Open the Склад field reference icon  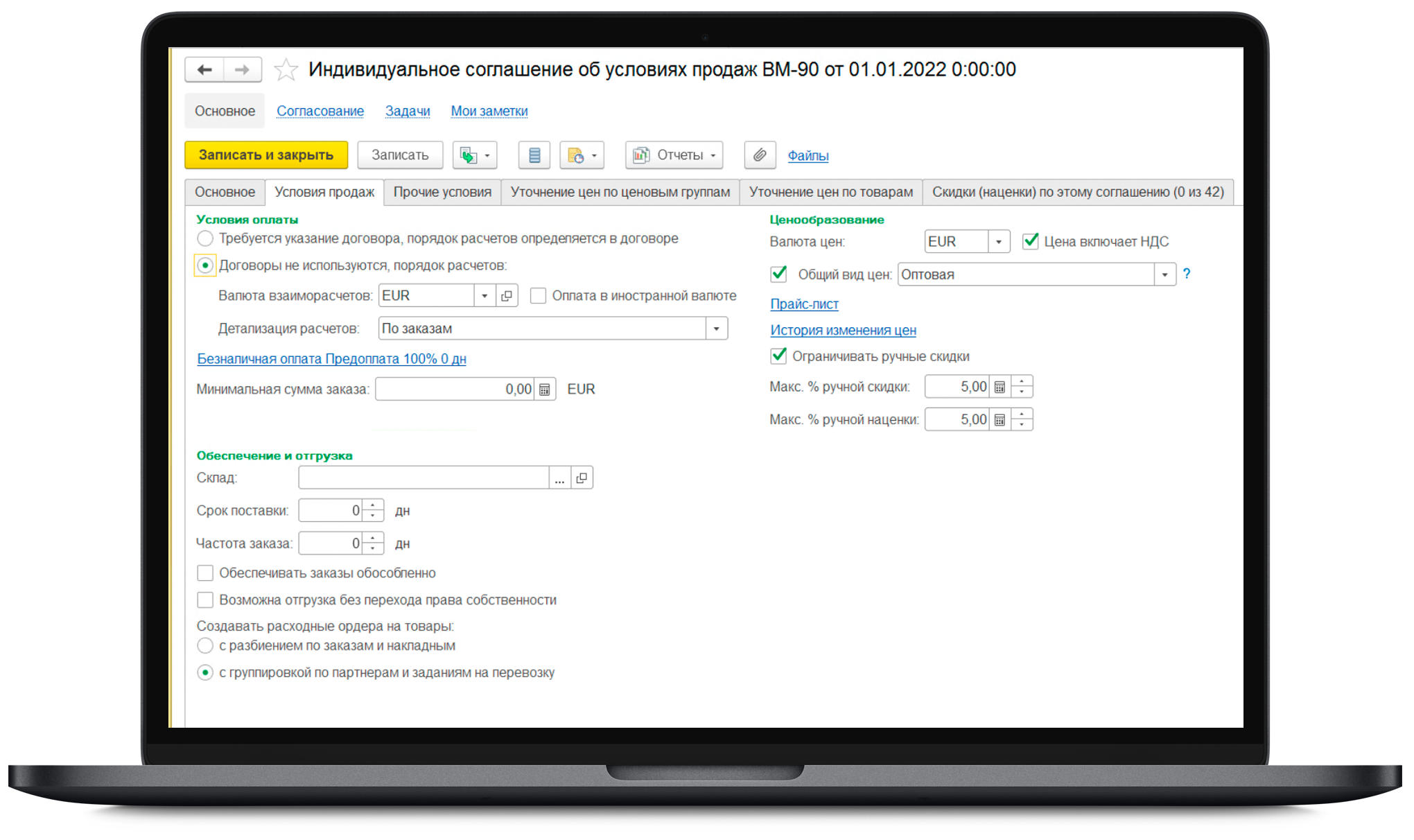point(582,478)
